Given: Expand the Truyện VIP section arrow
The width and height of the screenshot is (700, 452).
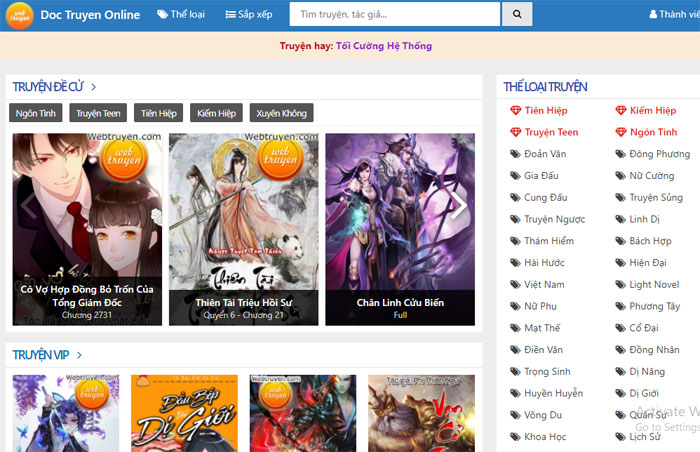Looking at the screenshot, I should pos(79,355).
